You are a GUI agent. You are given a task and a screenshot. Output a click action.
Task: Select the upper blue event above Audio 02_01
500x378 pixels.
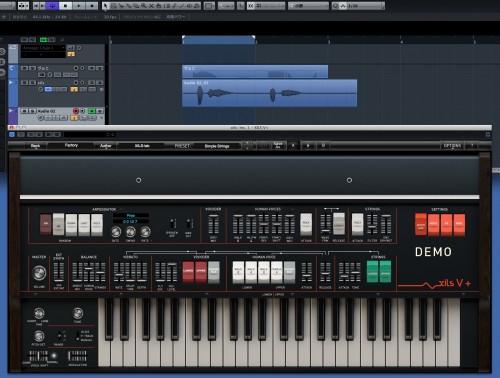click(x=255, y=72)
